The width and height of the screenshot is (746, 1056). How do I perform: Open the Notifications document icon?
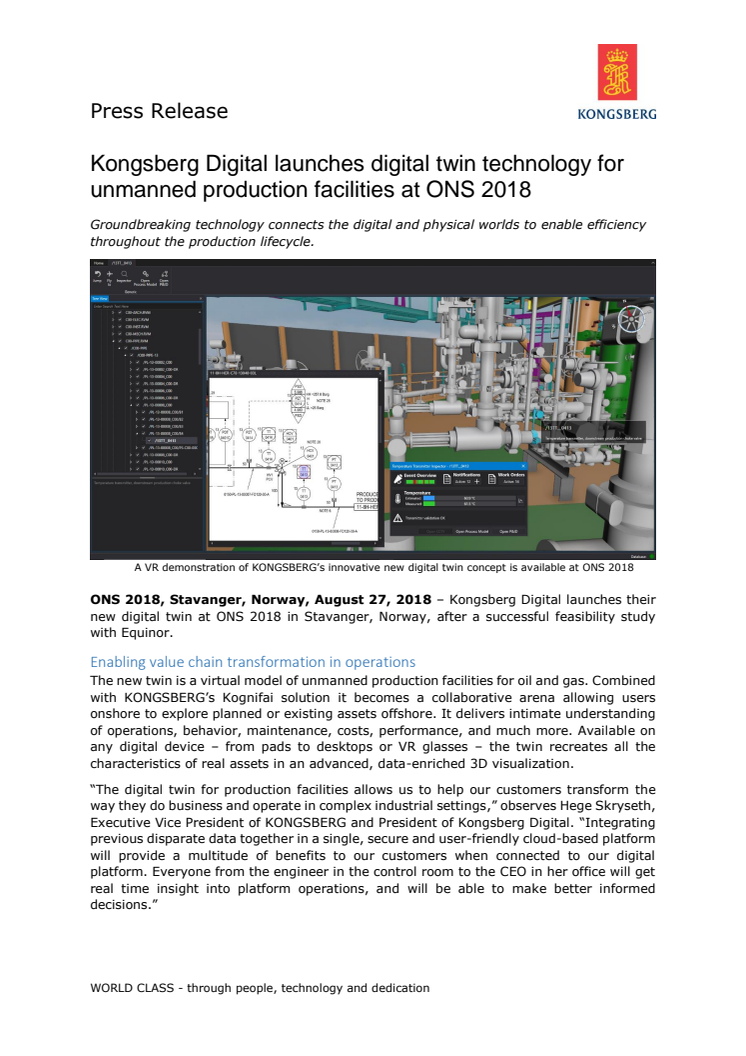point(447,479)
